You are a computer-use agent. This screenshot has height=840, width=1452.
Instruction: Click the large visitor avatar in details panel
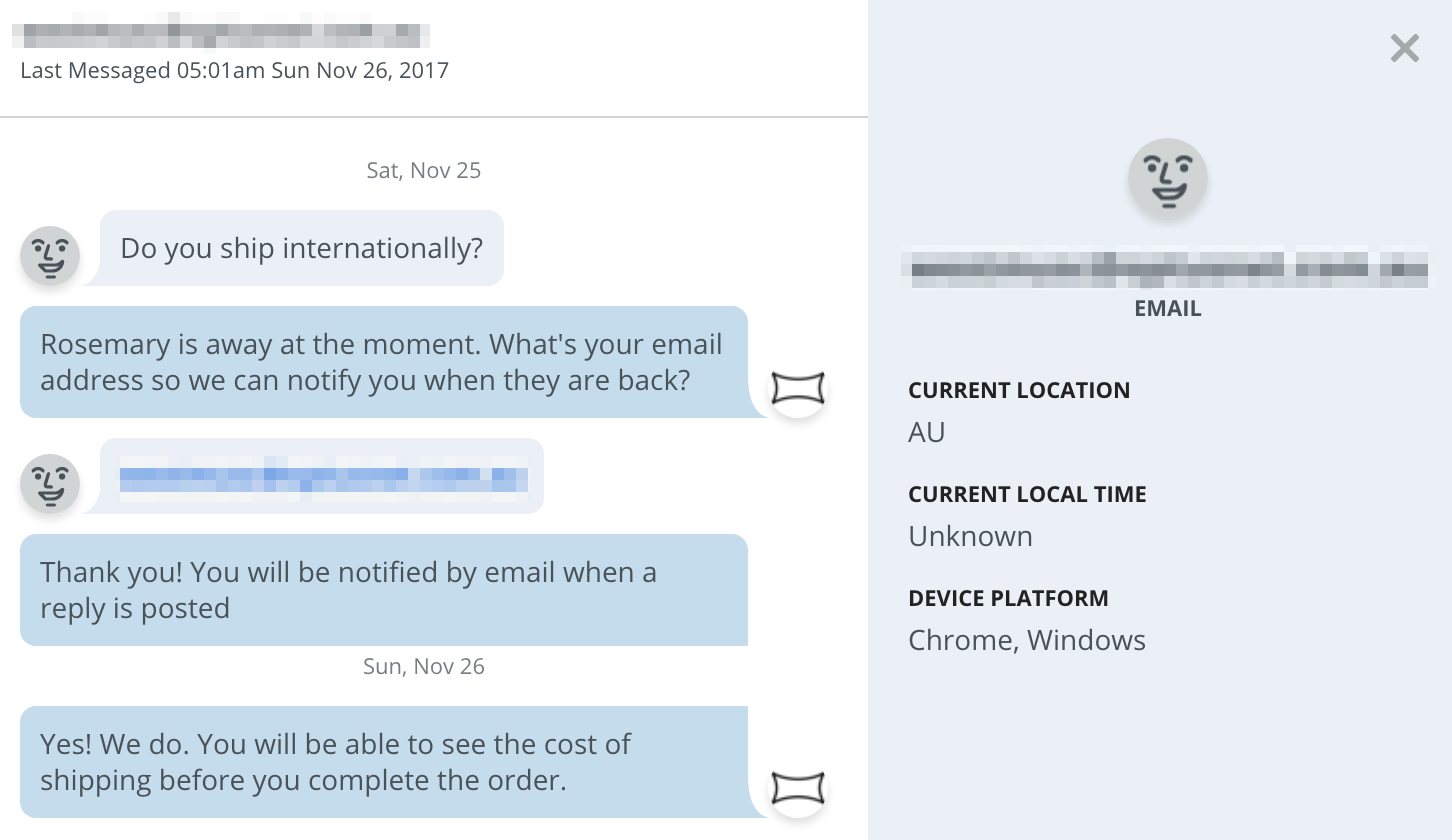[1167, 178]
